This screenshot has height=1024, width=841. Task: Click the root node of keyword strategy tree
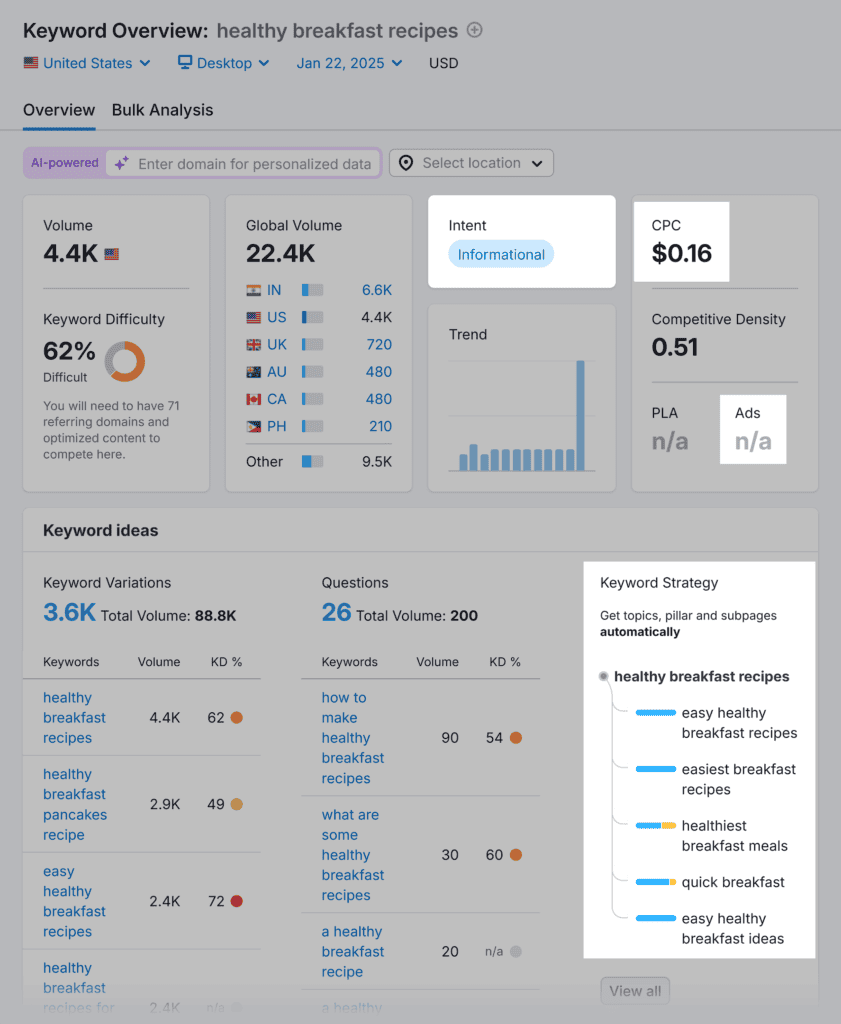click(x=603, y=677)
